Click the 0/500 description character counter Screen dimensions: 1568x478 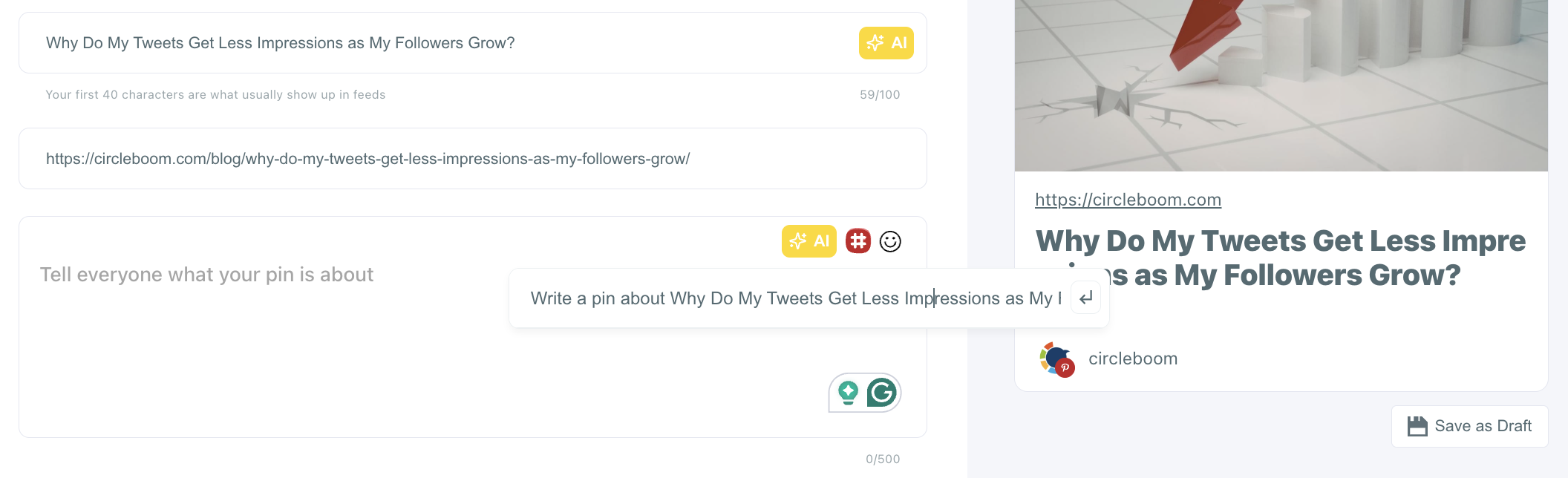[x=883, y=459]
